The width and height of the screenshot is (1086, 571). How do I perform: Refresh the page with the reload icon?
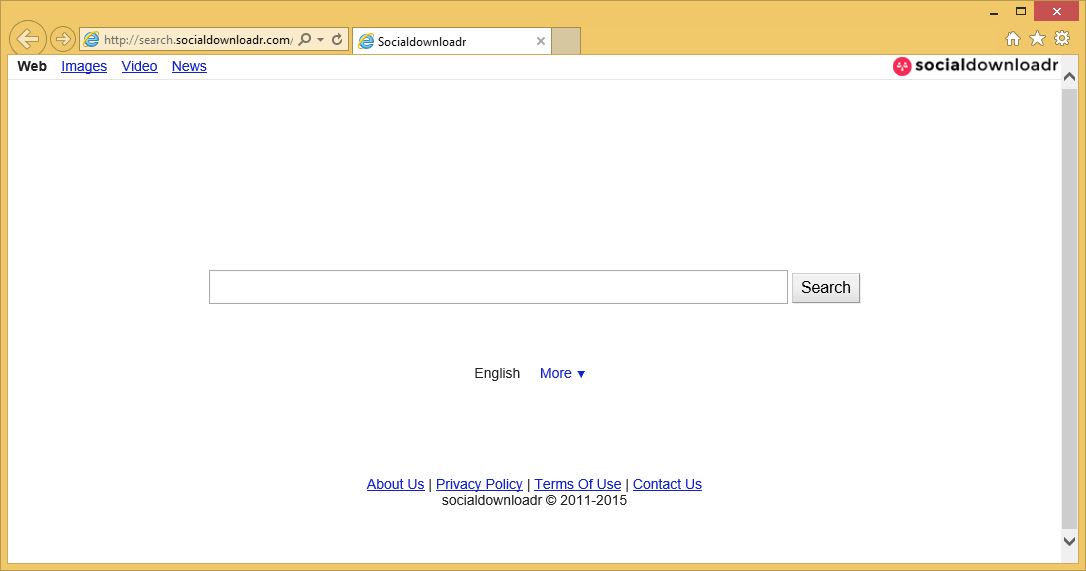[x=337, y=39]
